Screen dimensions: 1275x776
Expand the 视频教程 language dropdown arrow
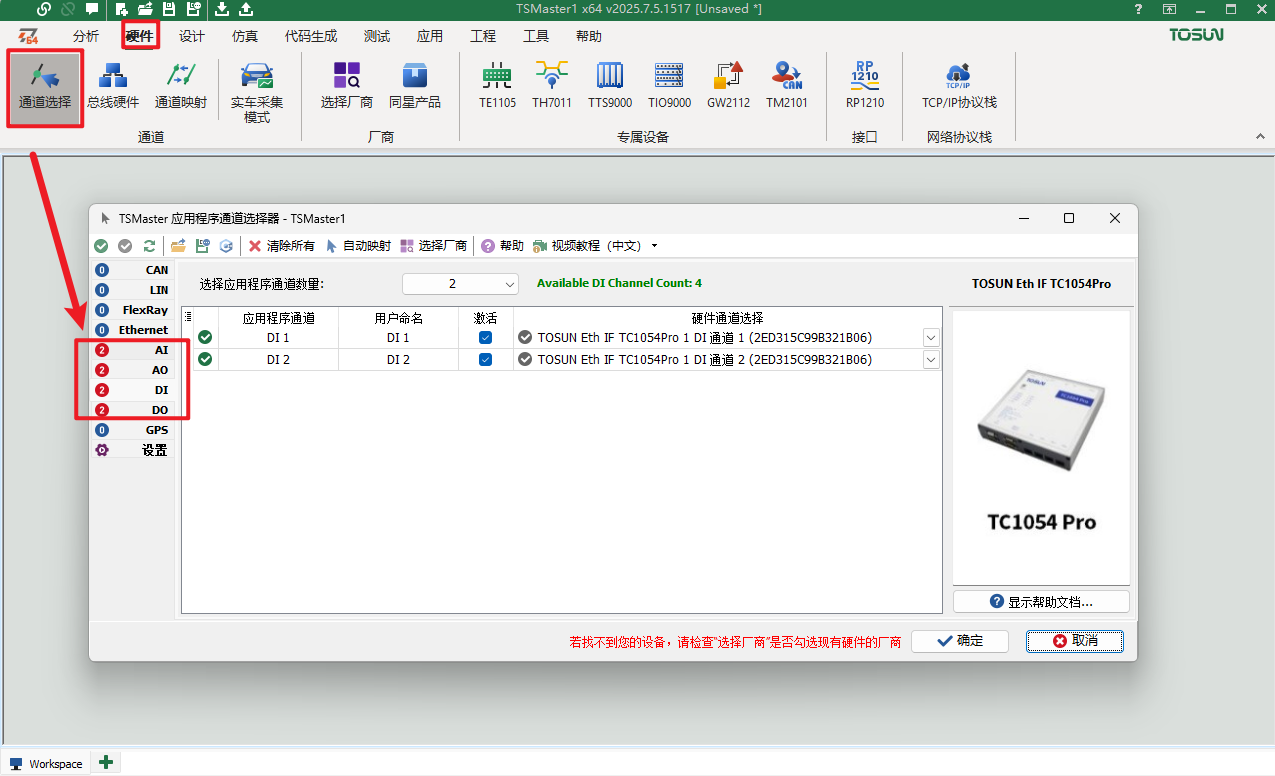654,246
